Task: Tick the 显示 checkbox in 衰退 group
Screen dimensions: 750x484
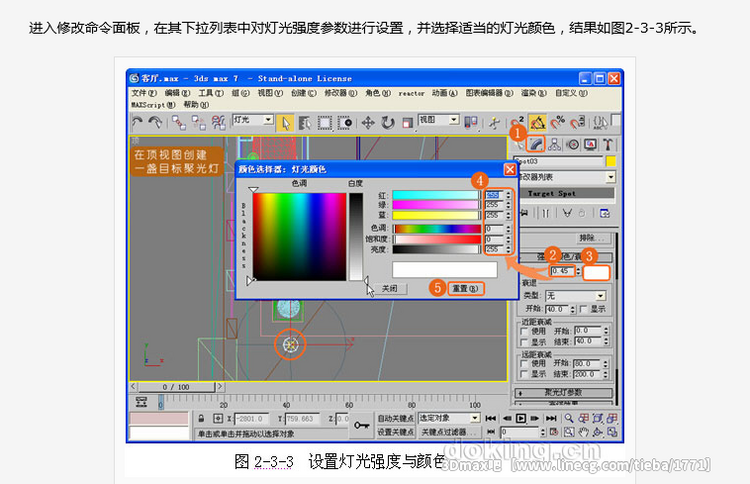Action: point(583,309)
